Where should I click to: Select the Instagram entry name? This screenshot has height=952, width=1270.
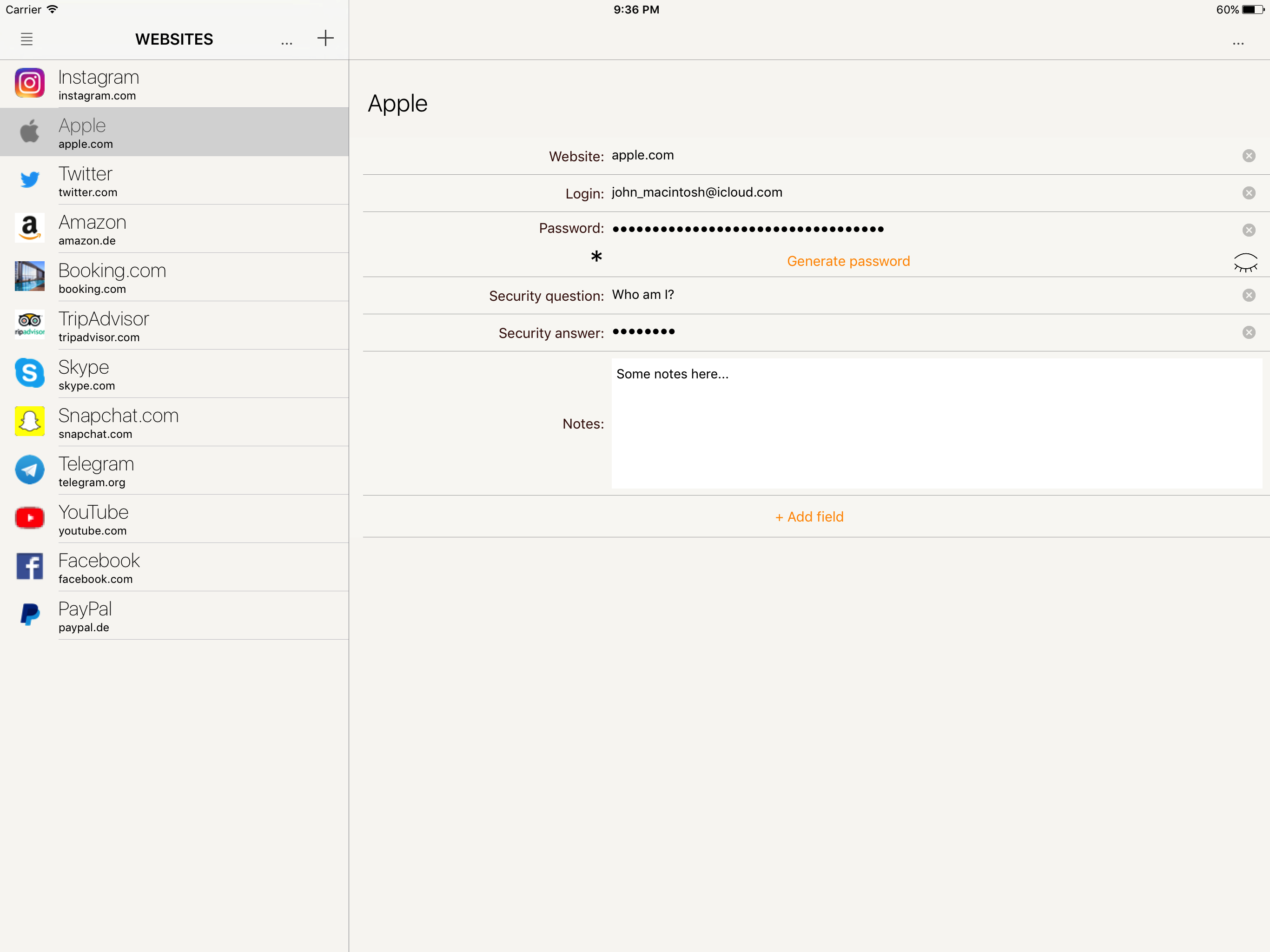pyautogui.click(x=99, y=77)
